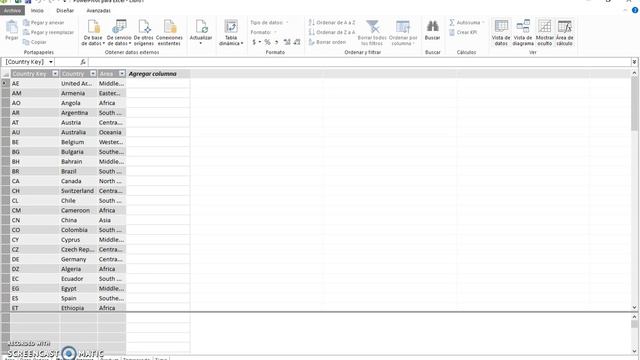Viewport: 640px width, 360px height.
Task: Expand the Autosuma dropdown arrow
Action: click(x=483, y=22)
